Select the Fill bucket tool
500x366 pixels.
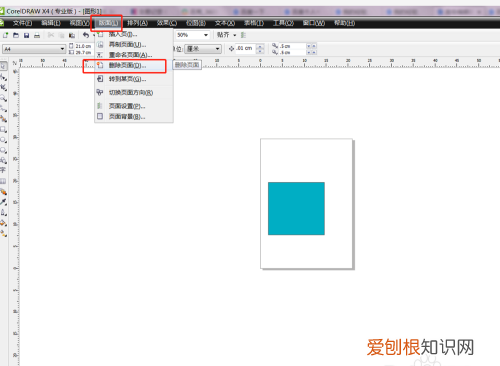pos(3,223)
